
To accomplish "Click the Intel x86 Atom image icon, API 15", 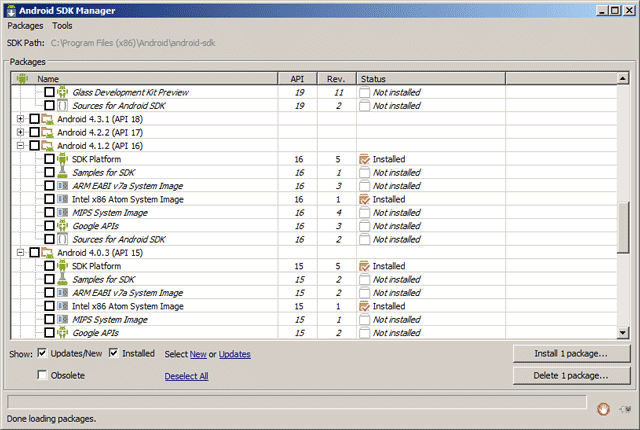I will (62, 306).
